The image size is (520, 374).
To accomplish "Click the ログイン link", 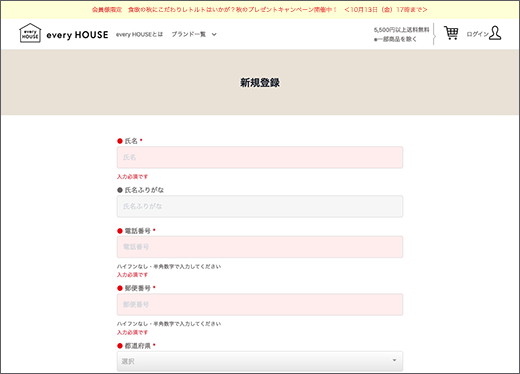I will 477,34.
